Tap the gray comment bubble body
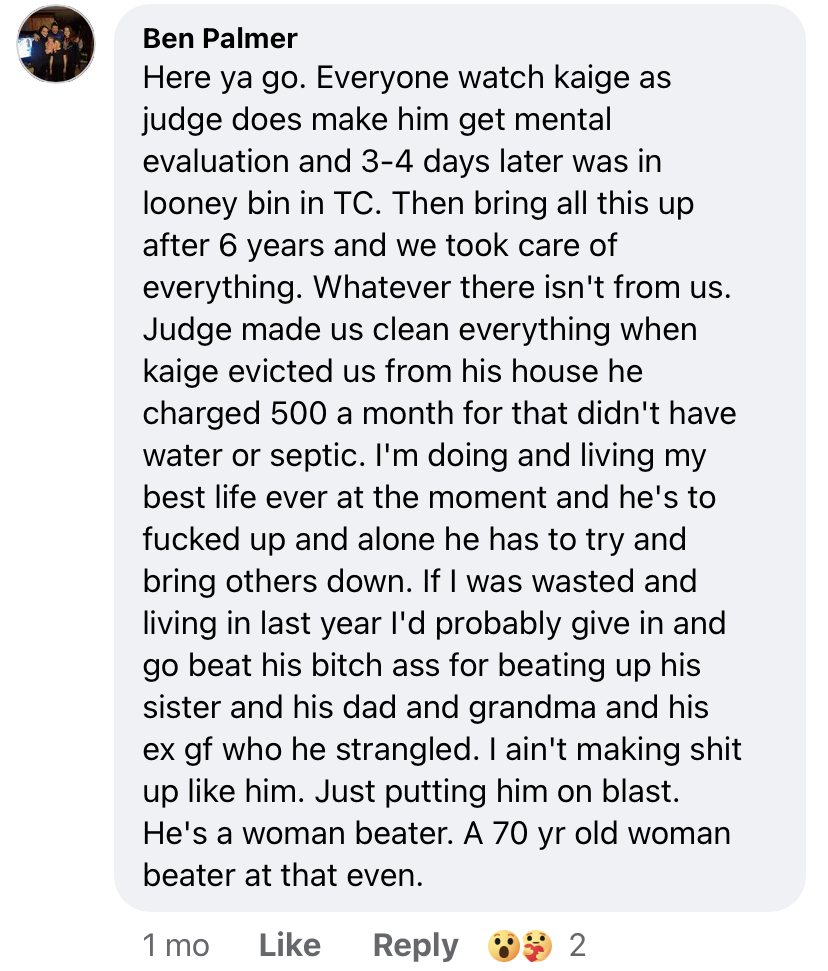828x971 pixels. 460,458
